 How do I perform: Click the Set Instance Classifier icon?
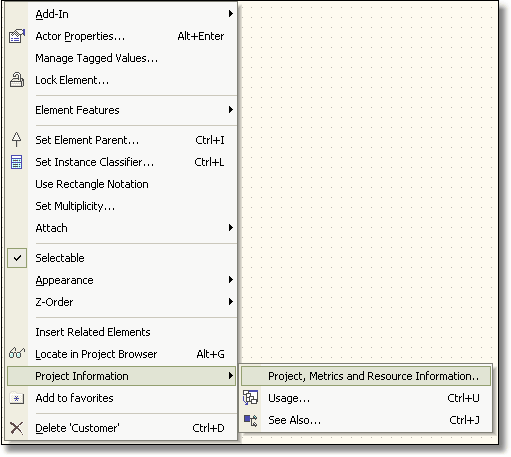point(16,162)
